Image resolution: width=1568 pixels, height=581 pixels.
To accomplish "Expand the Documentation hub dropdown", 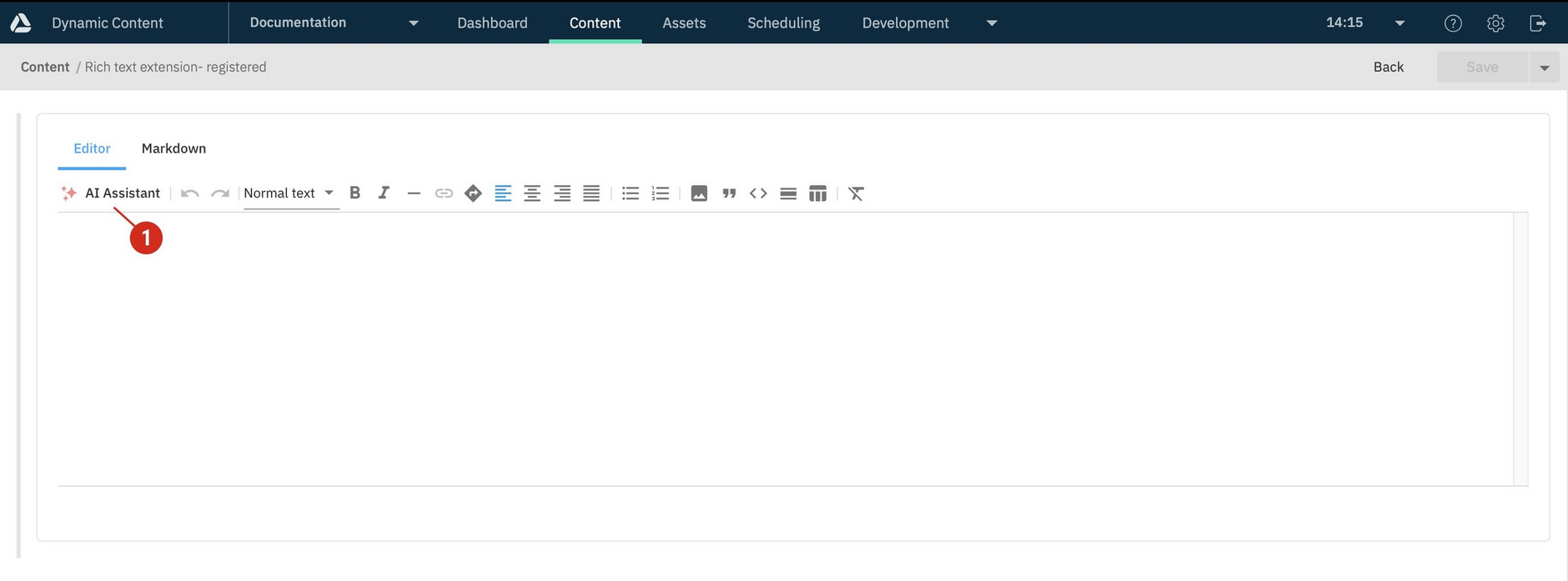I will tap(413, 23).
